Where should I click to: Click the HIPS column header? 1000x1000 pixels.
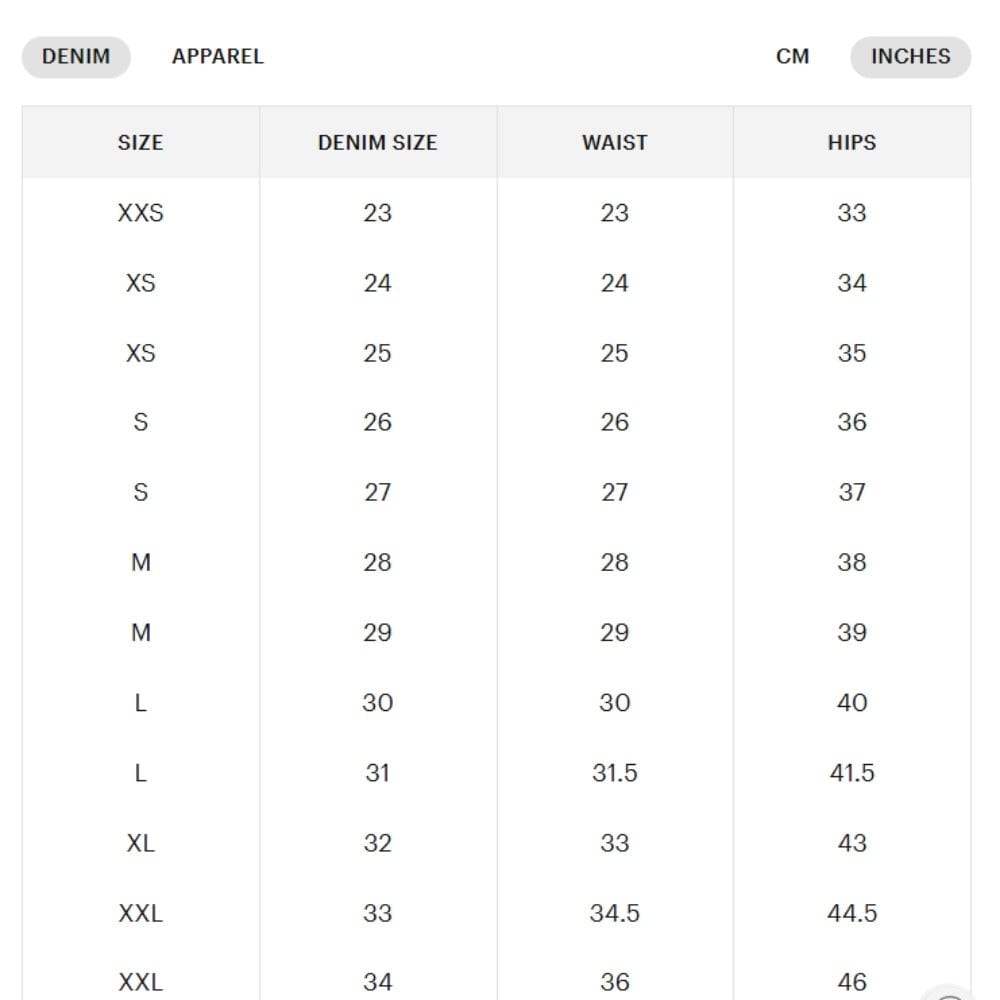pos(851,143)
